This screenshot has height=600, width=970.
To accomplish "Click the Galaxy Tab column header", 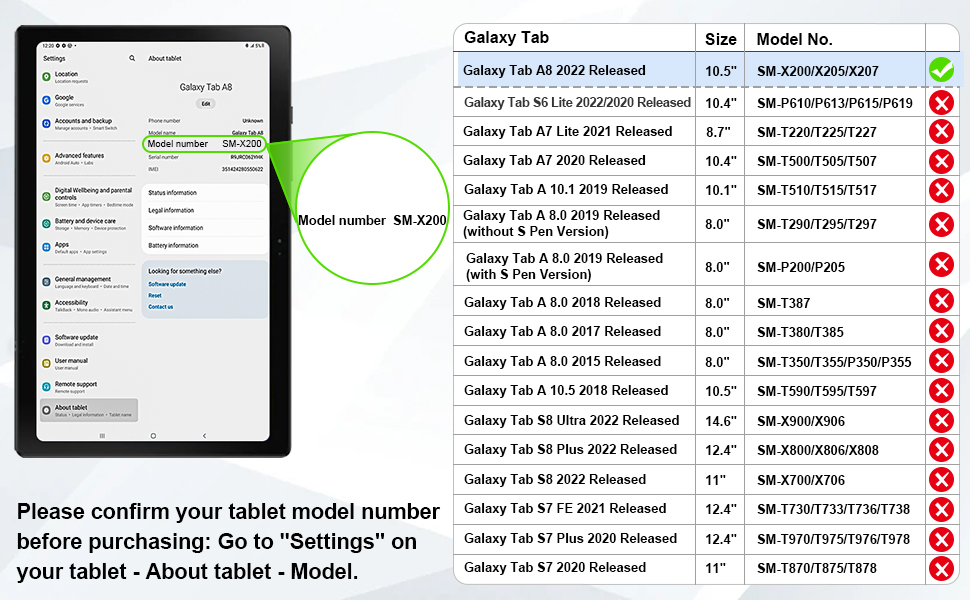I will point(506,38).
